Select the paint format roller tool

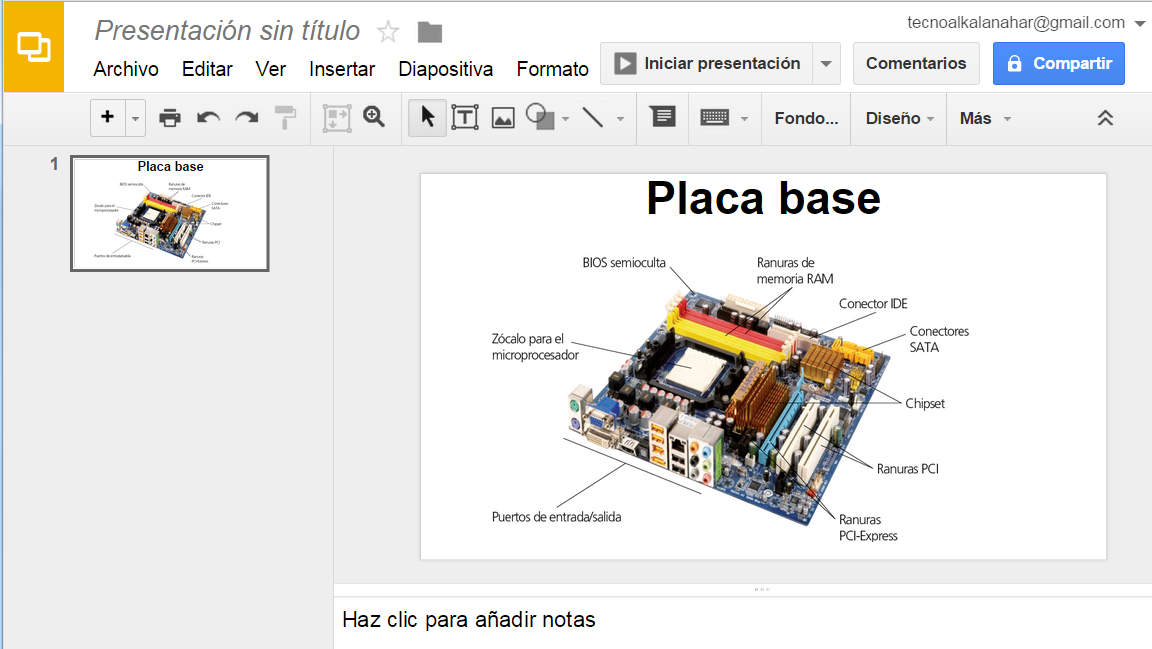point(286,118)
